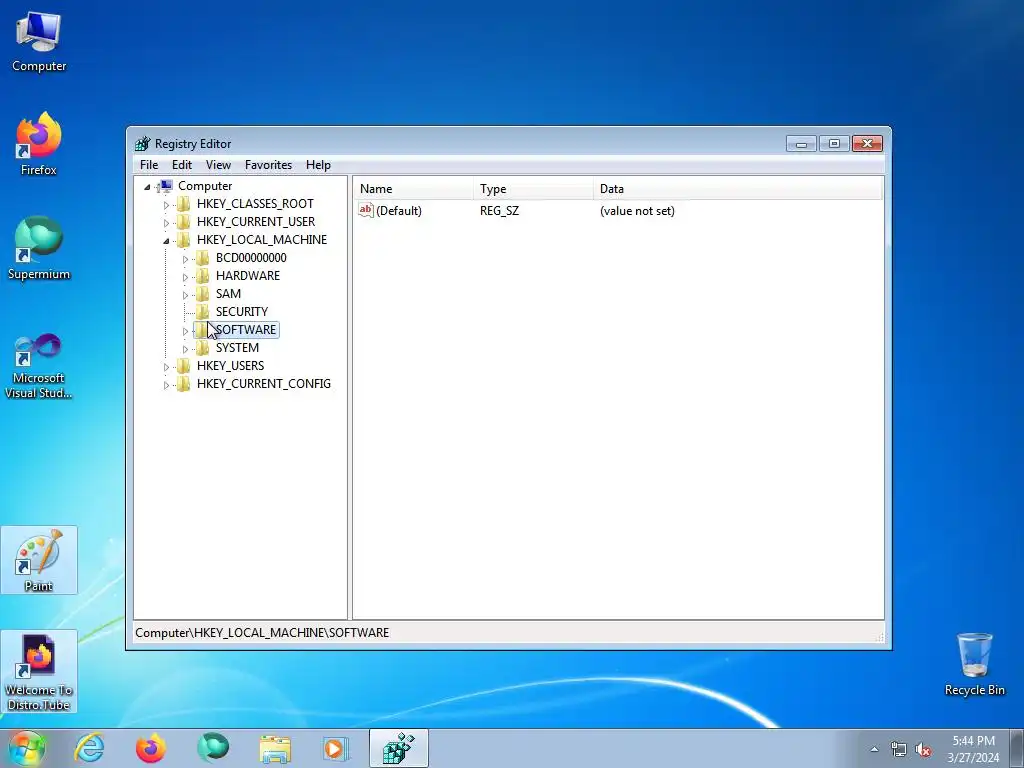The height and width of the screenshot is (768, 1024).
Task: Open the Paint desktop shortcut
Action: point(39,560)
